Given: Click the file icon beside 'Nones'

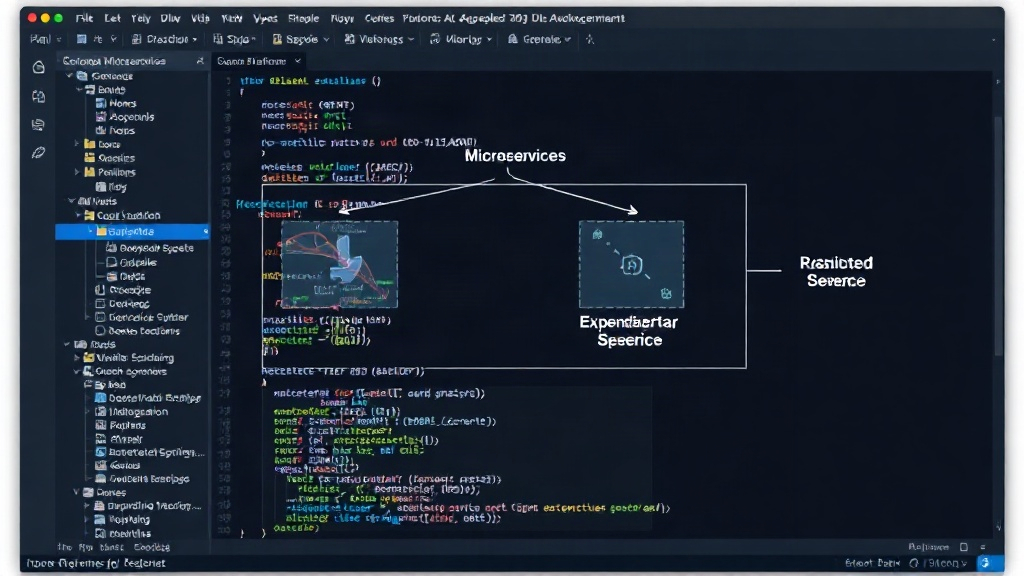Looking at the screenshot, I should (101, 103).
